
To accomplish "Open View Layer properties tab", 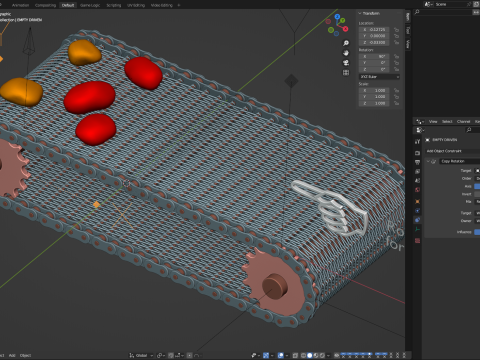I will click(x=417, y=171).
